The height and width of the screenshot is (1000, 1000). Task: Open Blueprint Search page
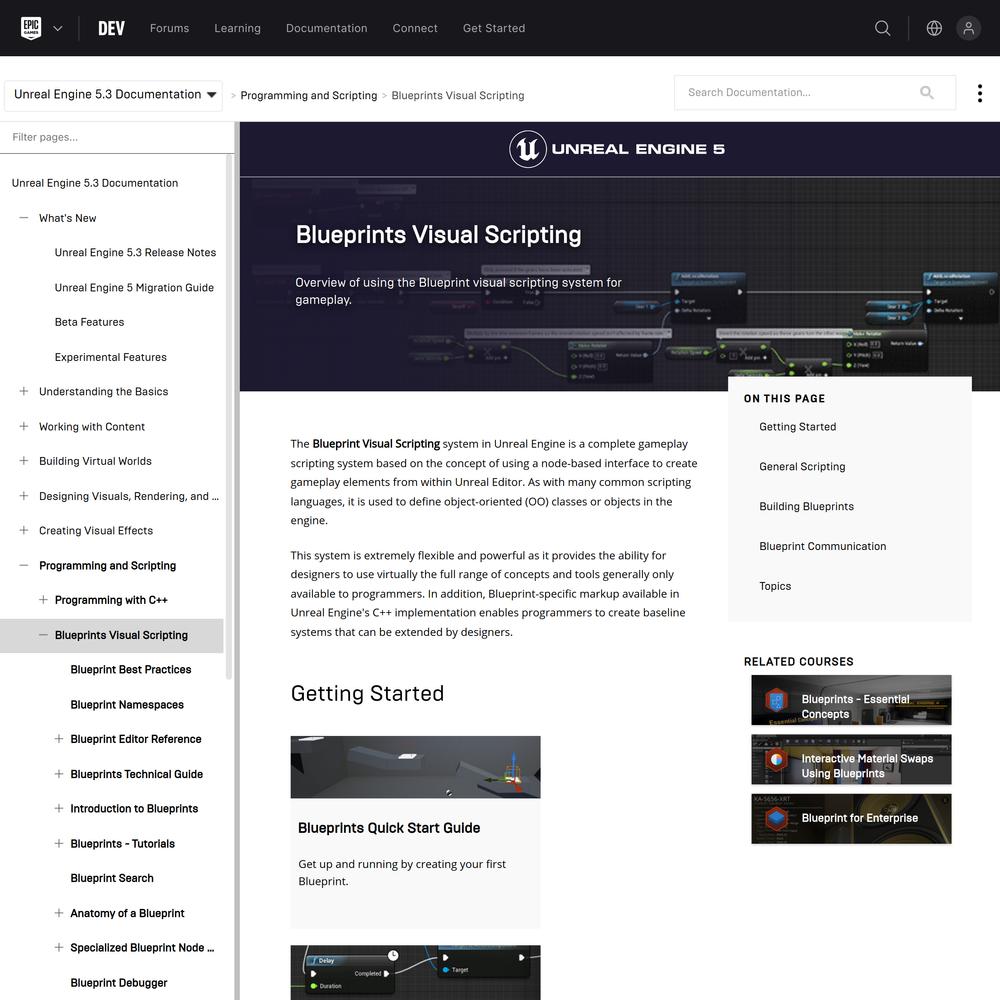tap(112, 878)
